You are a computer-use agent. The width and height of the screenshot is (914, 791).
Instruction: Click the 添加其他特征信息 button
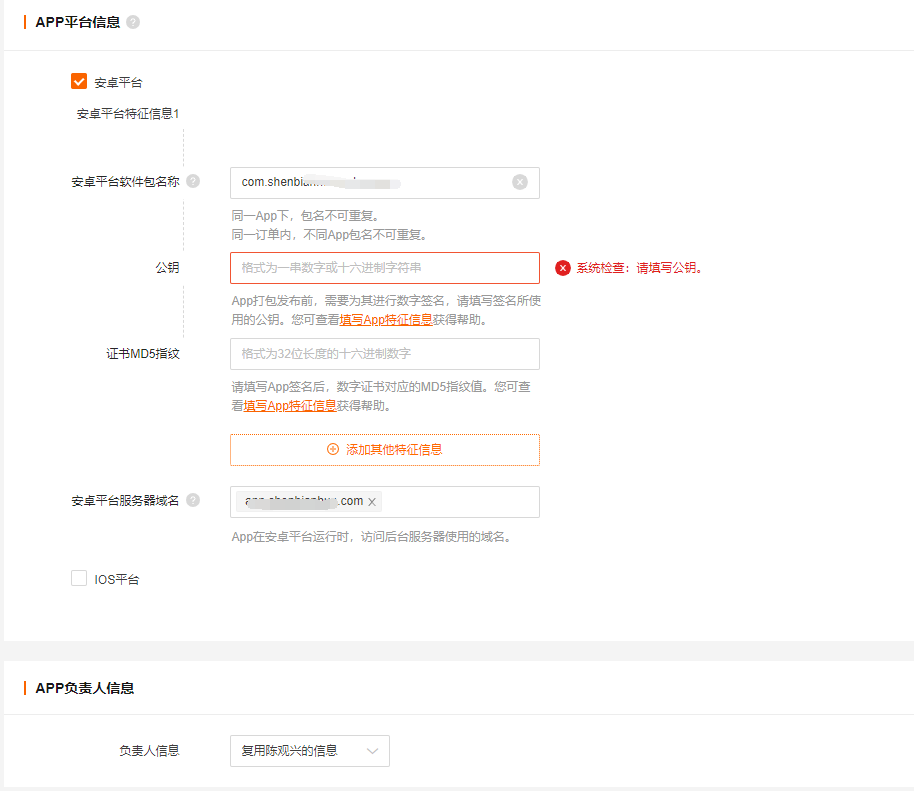385,449
